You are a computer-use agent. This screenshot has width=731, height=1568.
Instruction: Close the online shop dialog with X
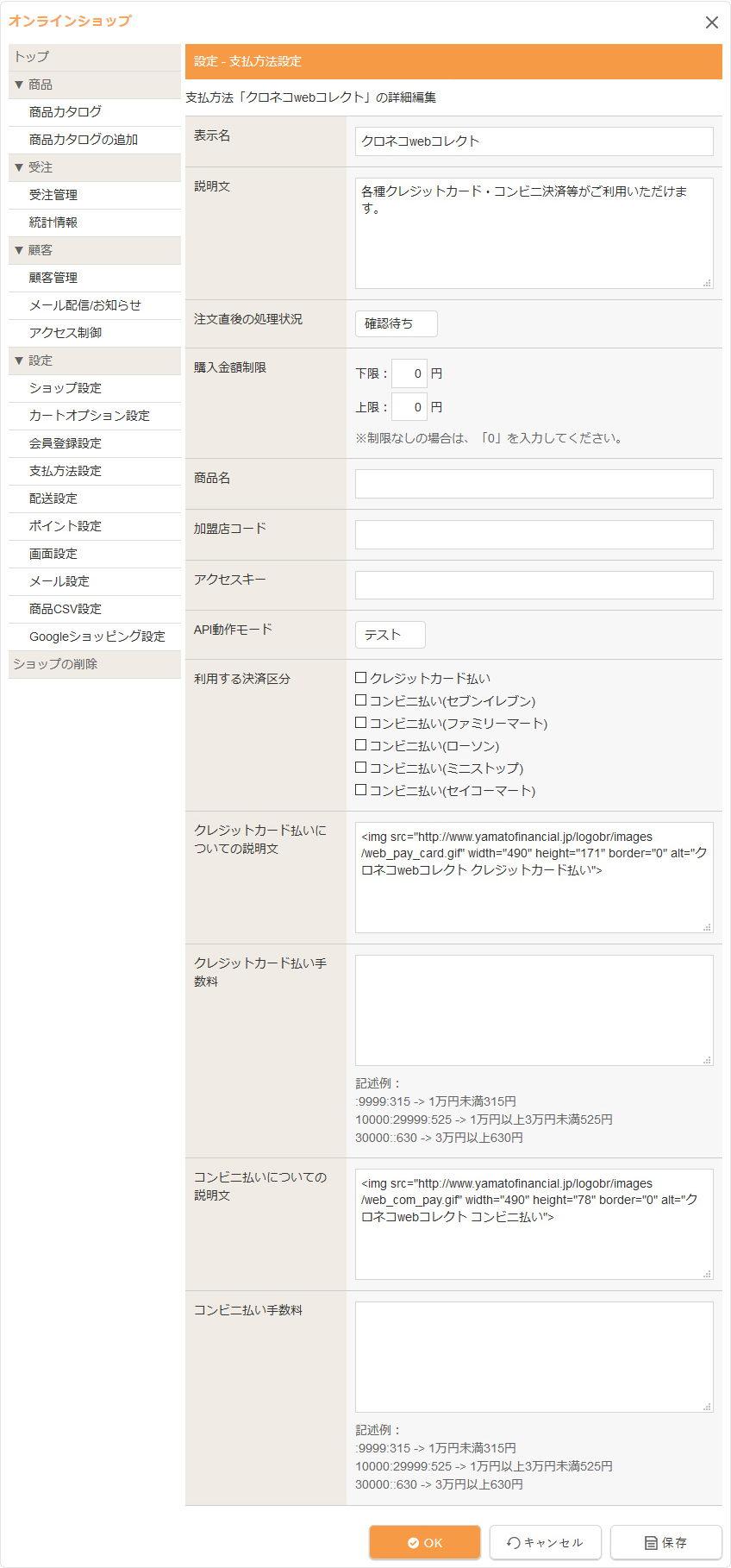tap(711, 22)
